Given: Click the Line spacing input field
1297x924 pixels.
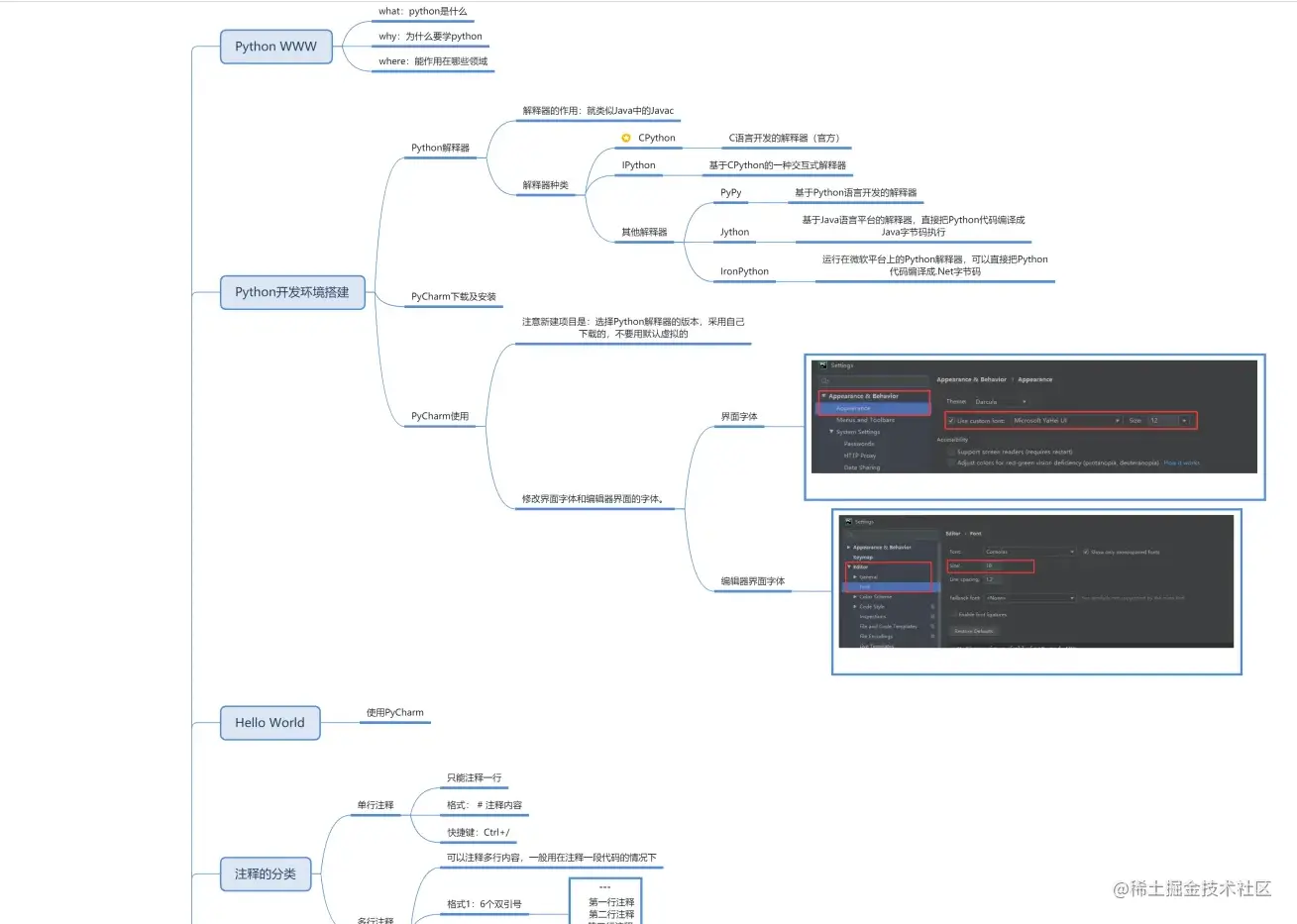Looking at the screenshot, I should [x=990, y=579].
